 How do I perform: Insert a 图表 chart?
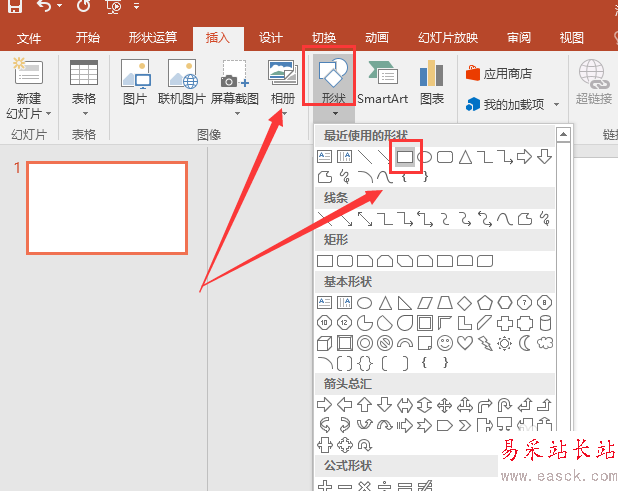(x=432, y=82)
